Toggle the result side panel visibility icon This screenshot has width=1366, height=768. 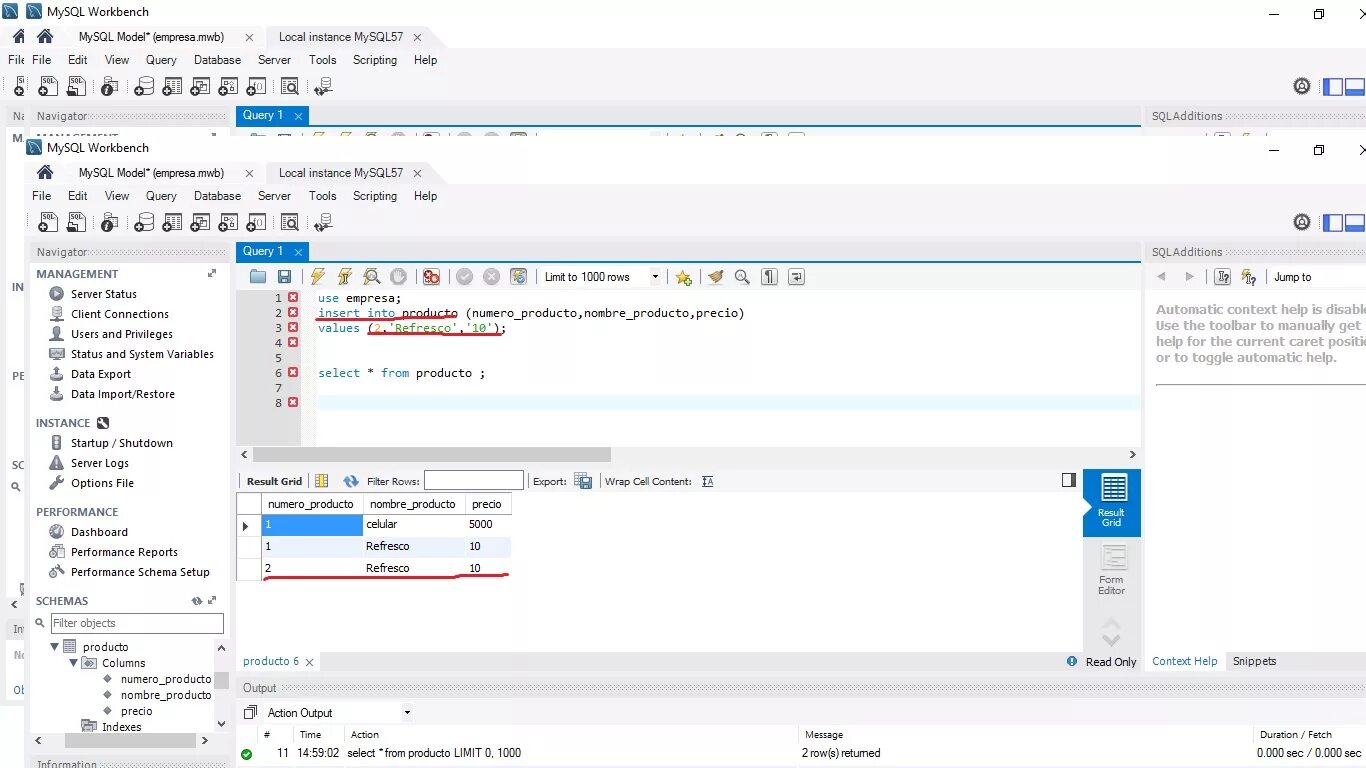coord(1069,480)
